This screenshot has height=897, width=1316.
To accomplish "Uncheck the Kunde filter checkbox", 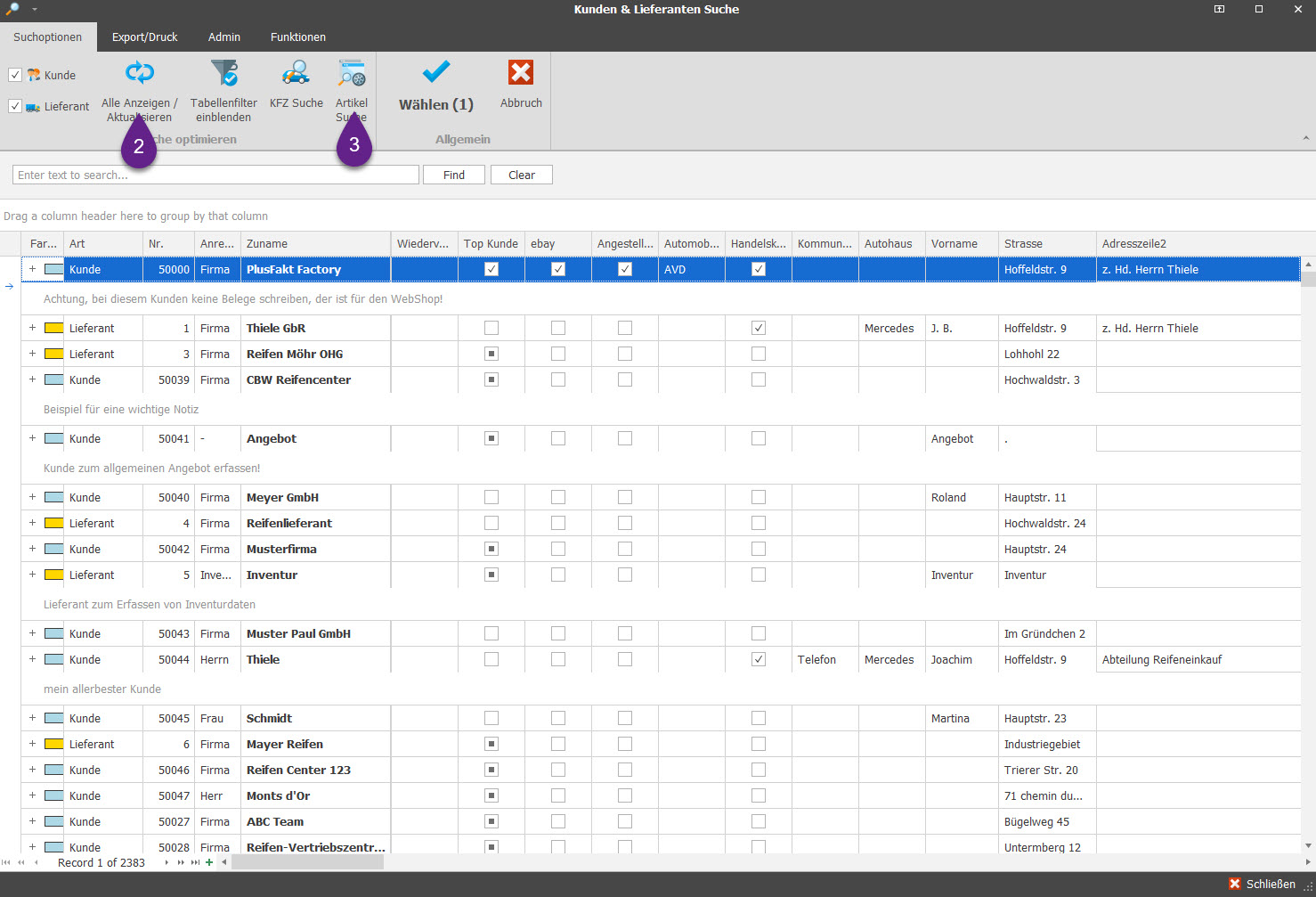I will [15, 75].
